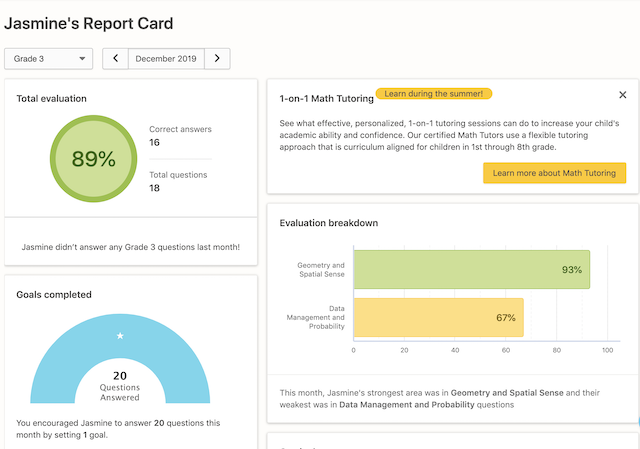Click Learn more about Math Tutoring
Screen dimensions: 640x449
pyautogui.click(x=554, y=173)
